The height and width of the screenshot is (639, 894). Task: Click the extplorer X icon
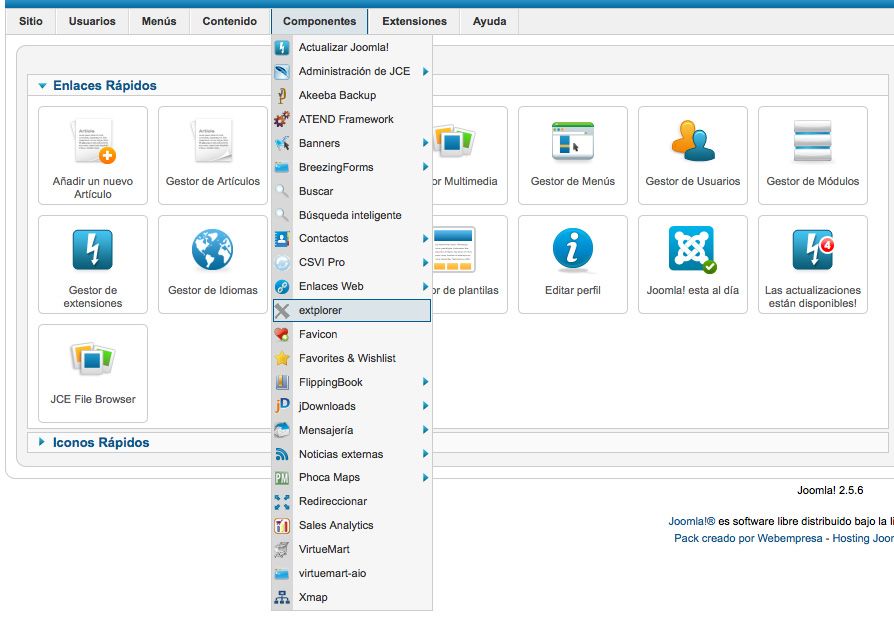(x=282, y=310)
